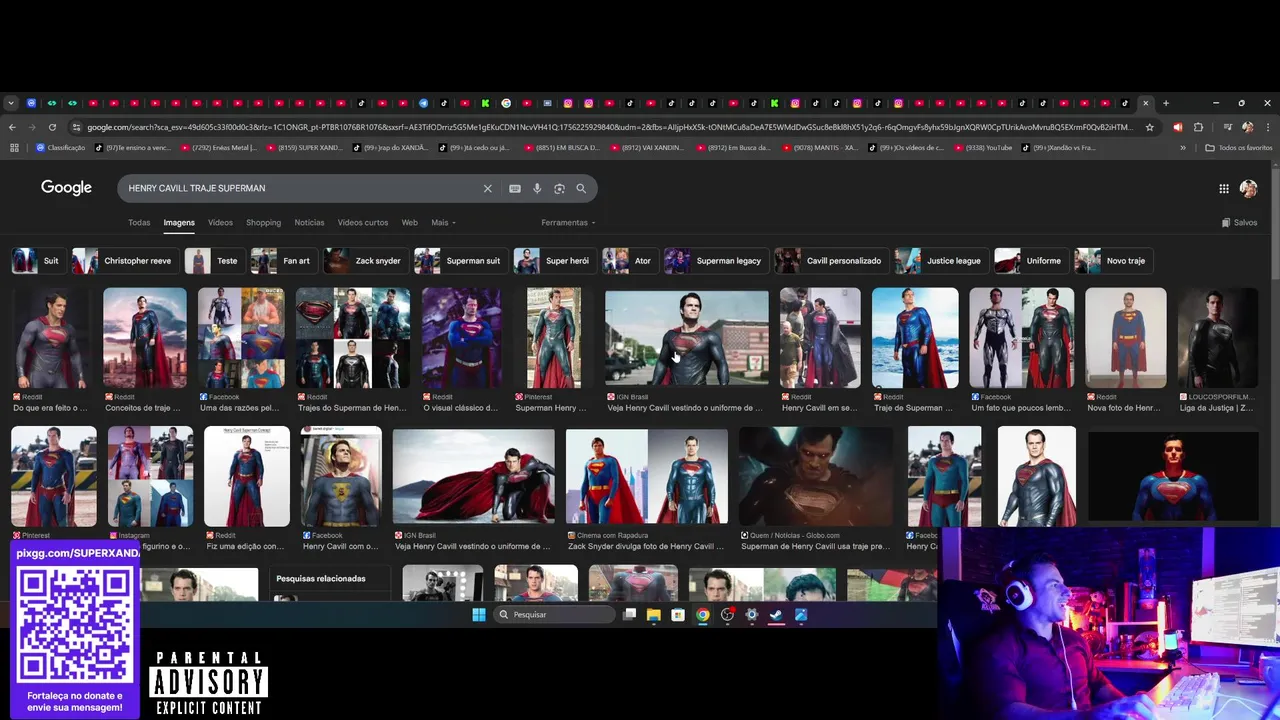This screenshot has height=720, width=1280.
Task: Open the bookmarks apps grid shortcut
Action: pyautogui.click(x=14, y=148)
